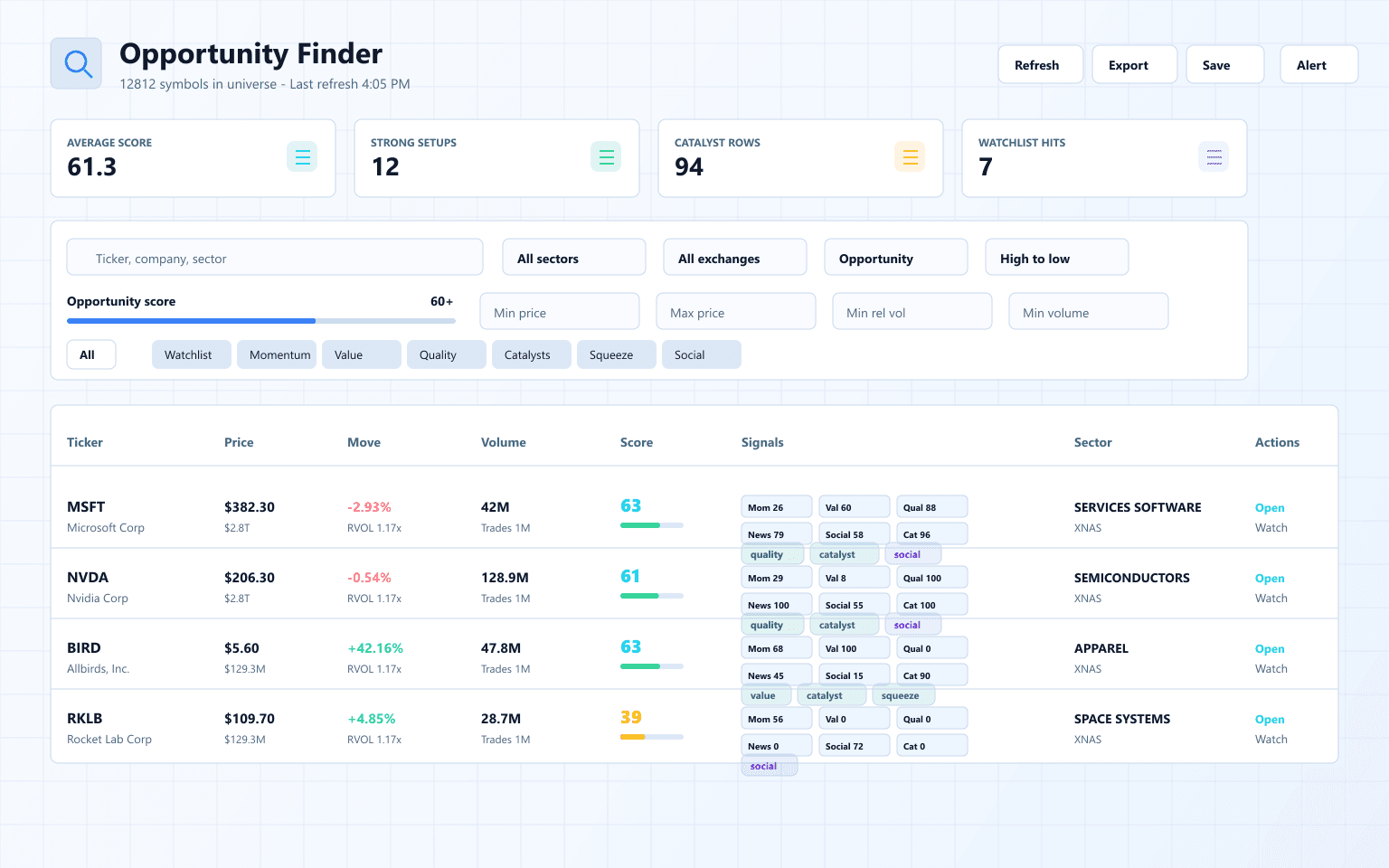Screen dimensions: 1389x868
Task: Click the Min price field
Action: click(560, 311)
